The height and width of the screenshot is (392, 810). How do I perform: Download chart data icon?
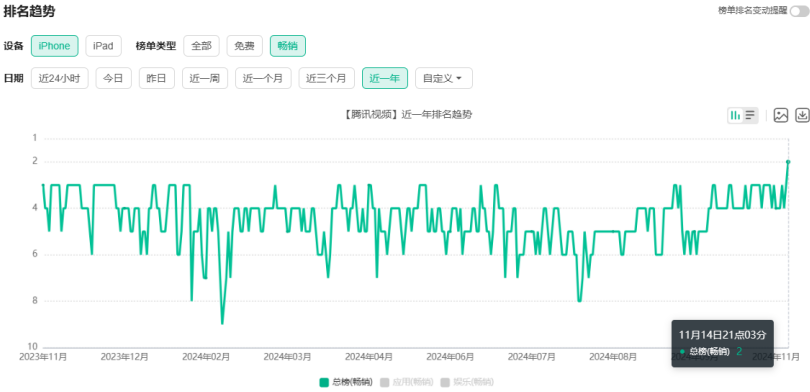[x=802, y=115]
